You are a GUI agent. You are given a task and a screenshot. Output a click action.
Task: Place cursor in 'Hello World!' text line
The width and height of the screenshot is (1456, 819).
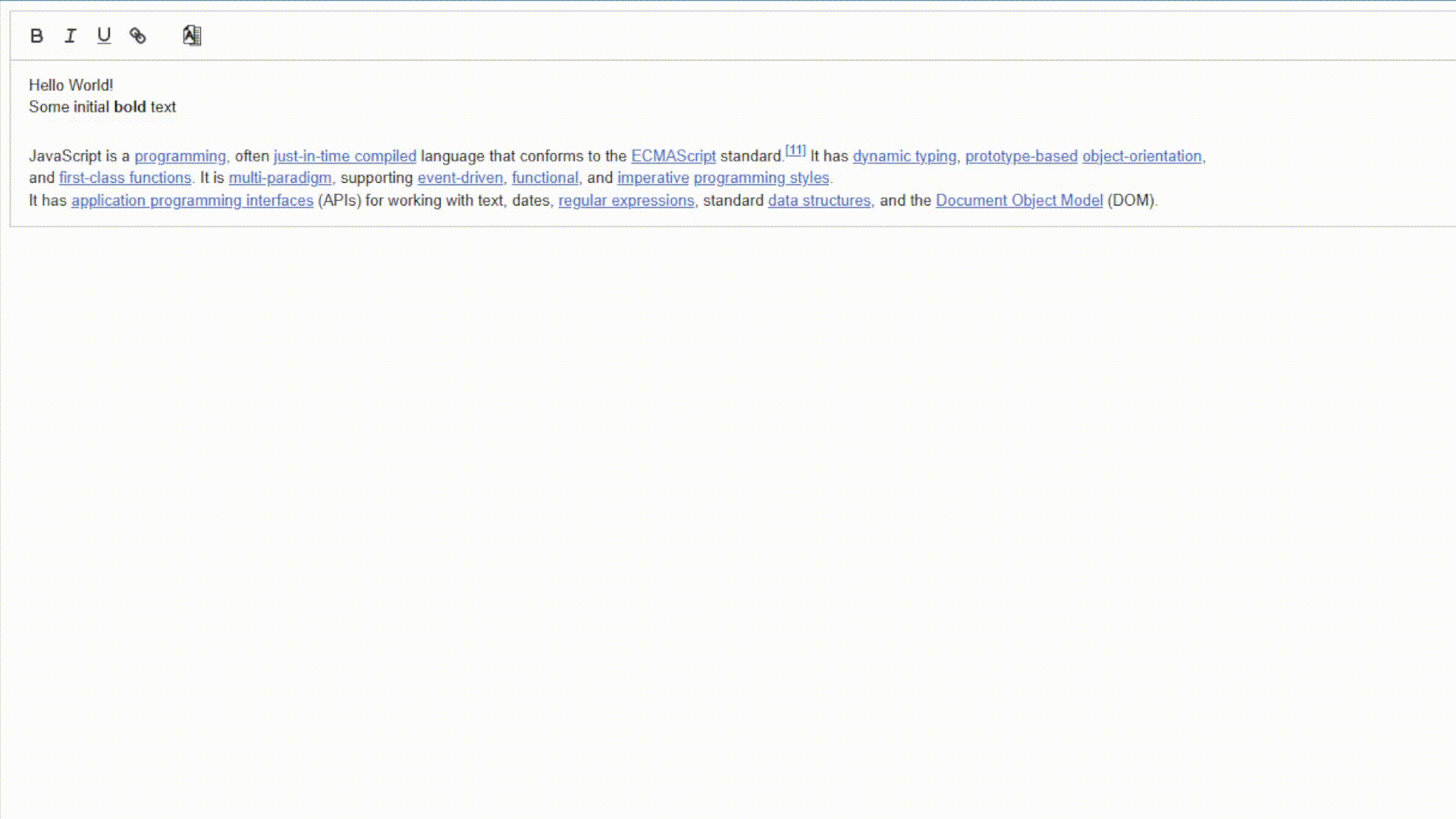(71, 86)
